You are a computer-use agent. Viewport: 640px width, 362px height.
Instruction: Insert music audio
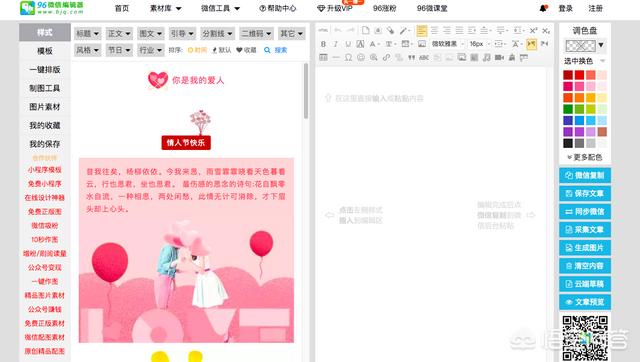(487, 58)
